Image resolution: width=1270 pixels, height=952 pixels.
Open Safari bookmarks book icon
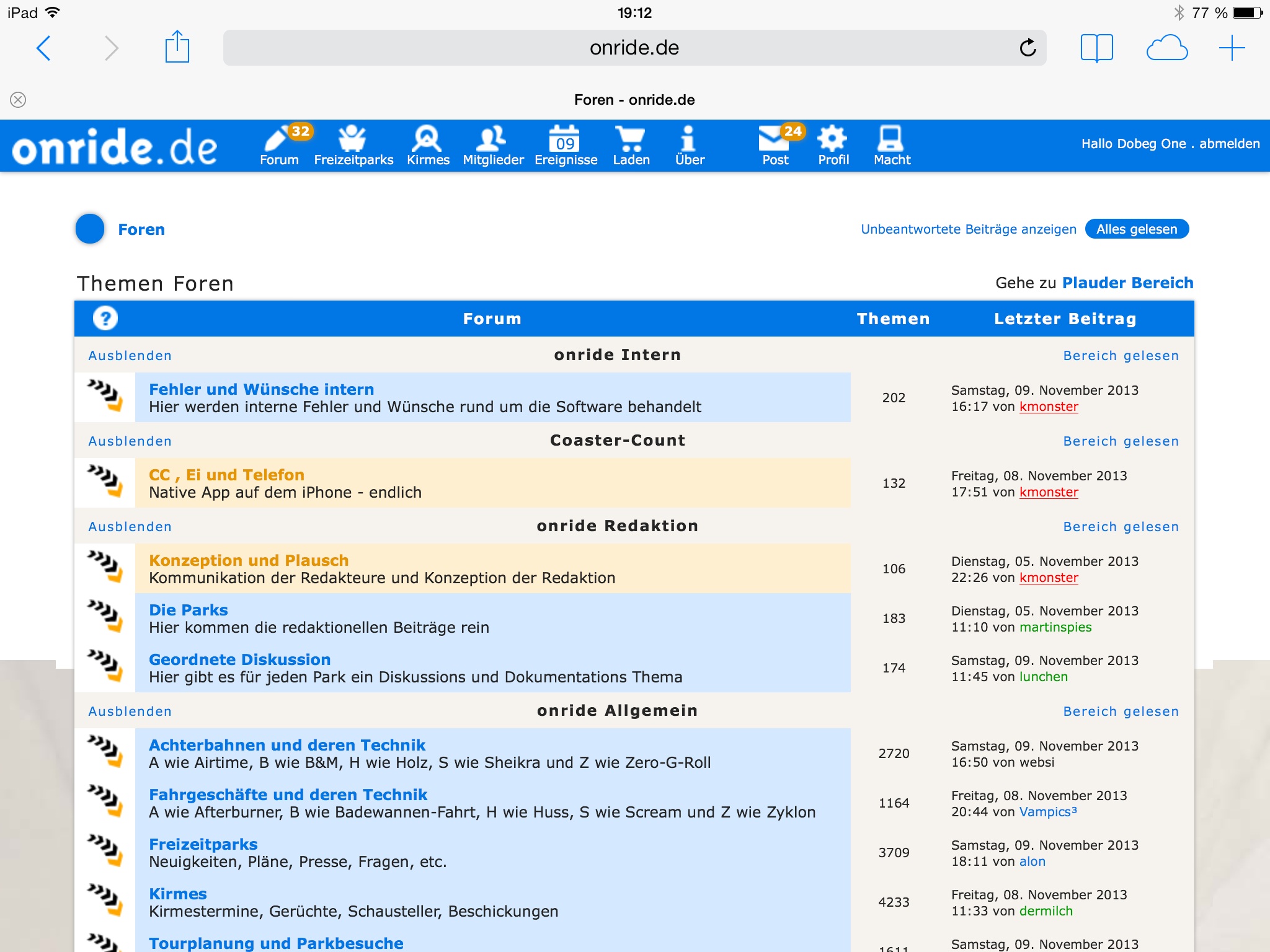click(x=1096, y=48)
